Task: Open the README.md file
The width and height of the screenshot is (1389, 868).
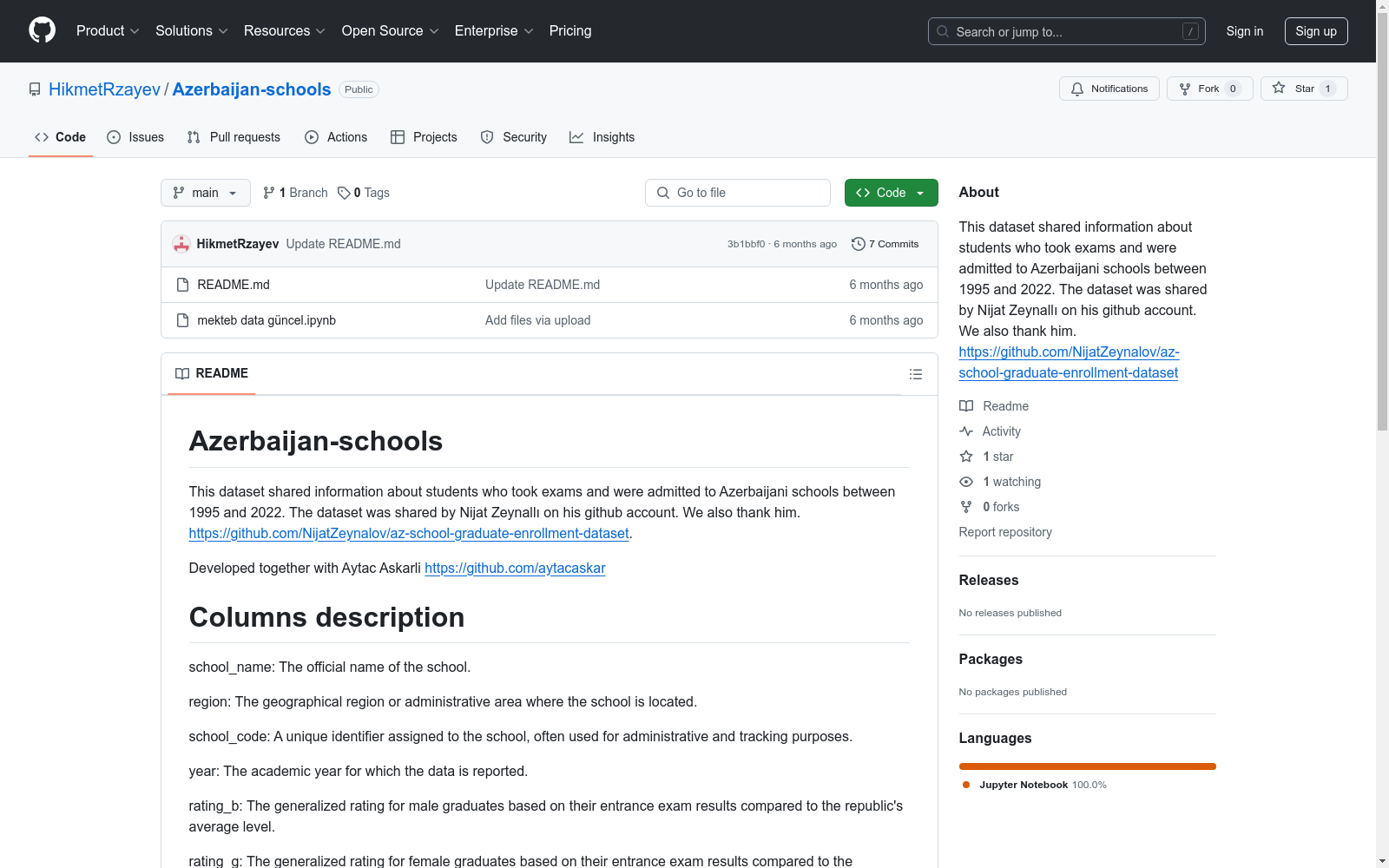Action: [234, 285]
